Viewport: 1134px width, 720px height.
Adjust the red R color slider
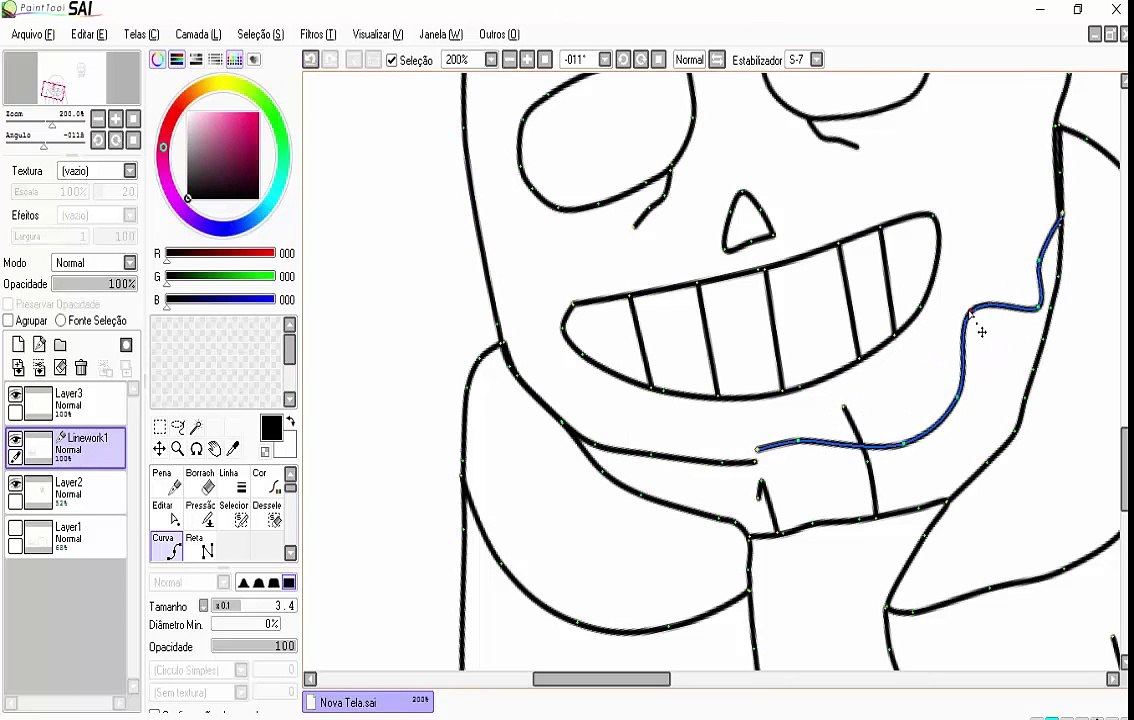[x=220, y=253]
